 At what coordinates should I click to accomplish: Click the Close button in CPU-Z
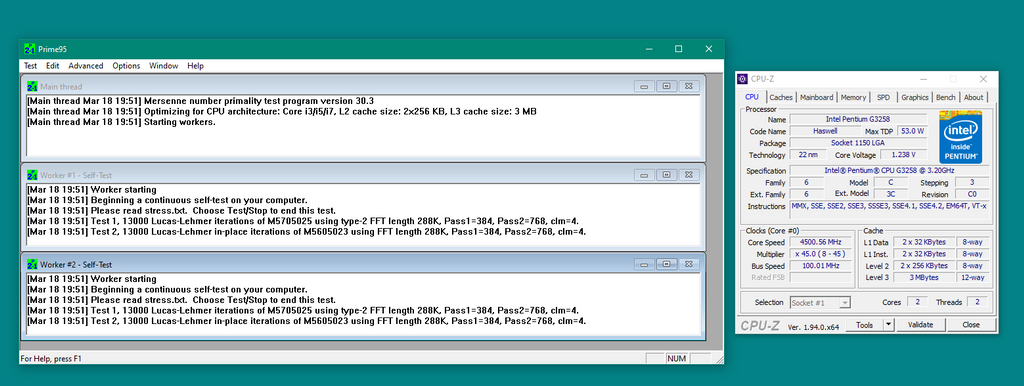point(971,325)
